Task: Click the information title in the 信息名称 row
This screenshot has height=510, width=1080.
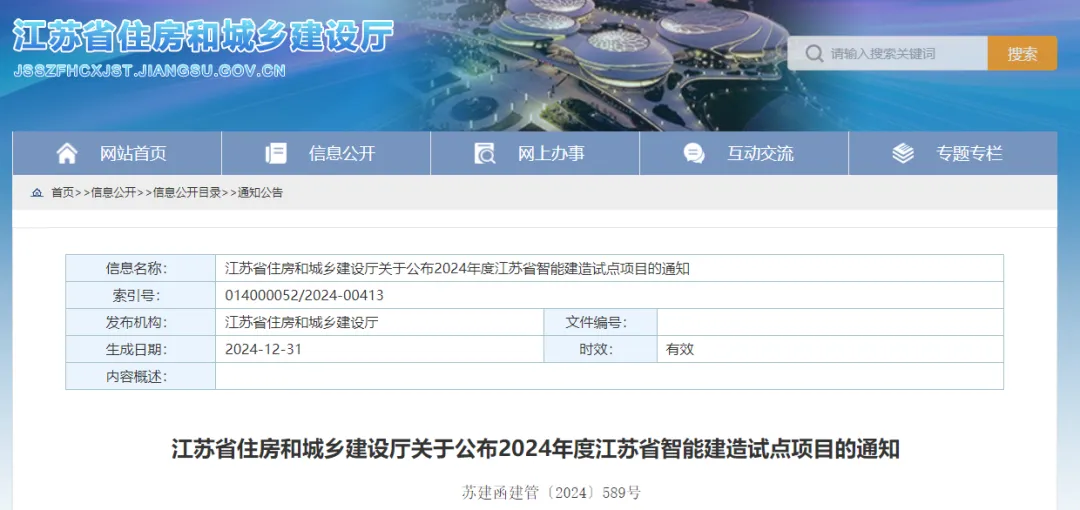Action: point(457,269)
